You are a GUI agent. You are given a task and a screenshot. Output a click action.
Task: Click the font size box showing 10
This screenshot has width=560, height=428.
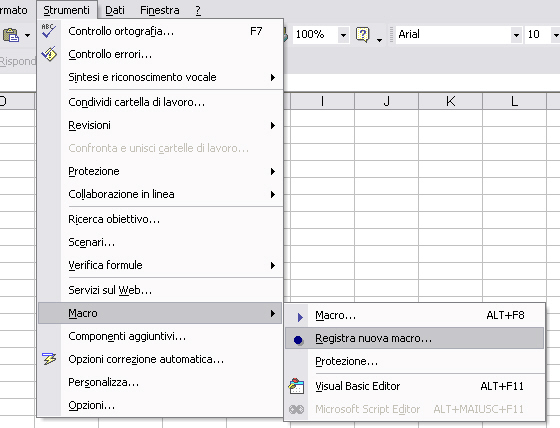[x=538, y=35]
